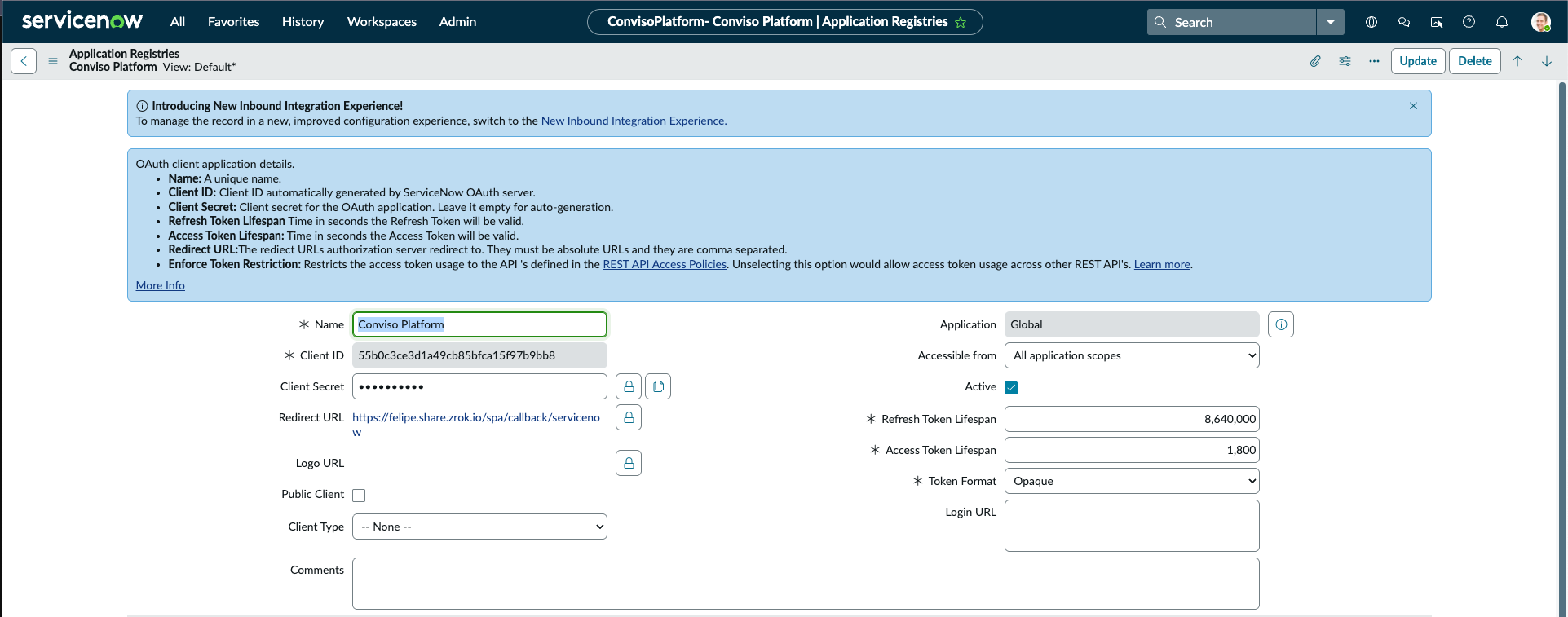Toggle Client Secret lock icon
Viewport: 1568px width, 617px height.
click(x=629, y=386)
